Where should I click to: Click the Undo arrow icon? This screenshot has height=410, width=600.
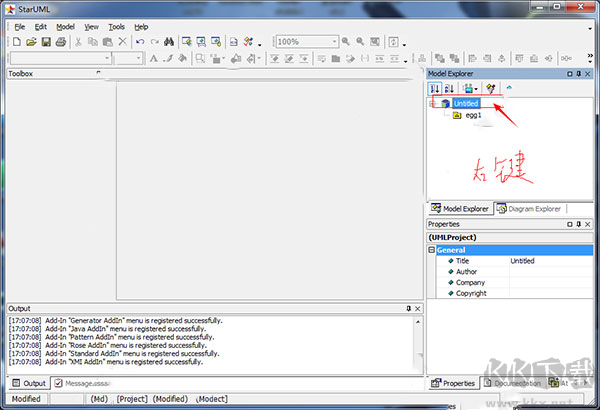[x=140, y=42]
